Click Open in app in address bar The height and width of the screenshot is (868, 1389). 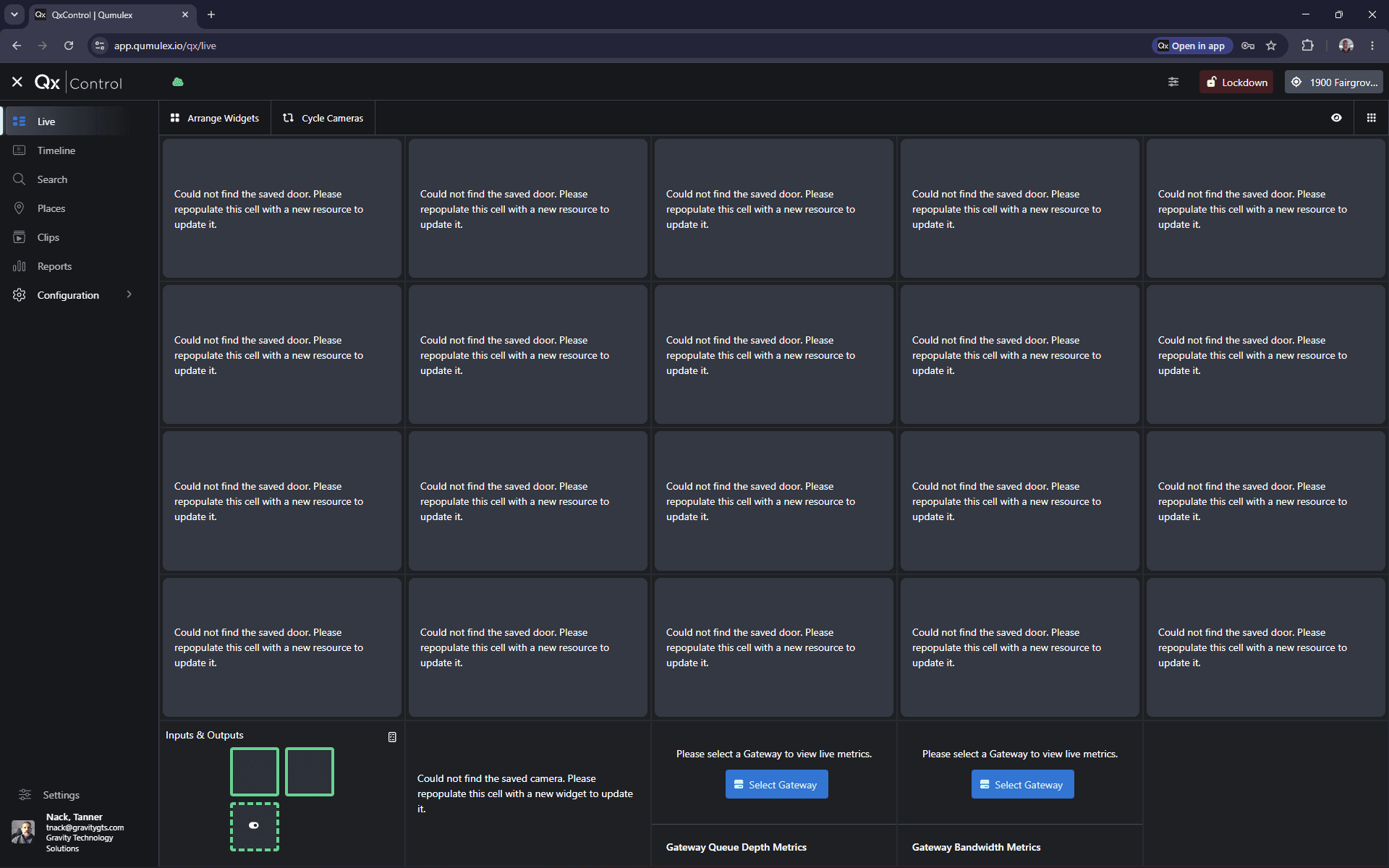point(1192,46)
